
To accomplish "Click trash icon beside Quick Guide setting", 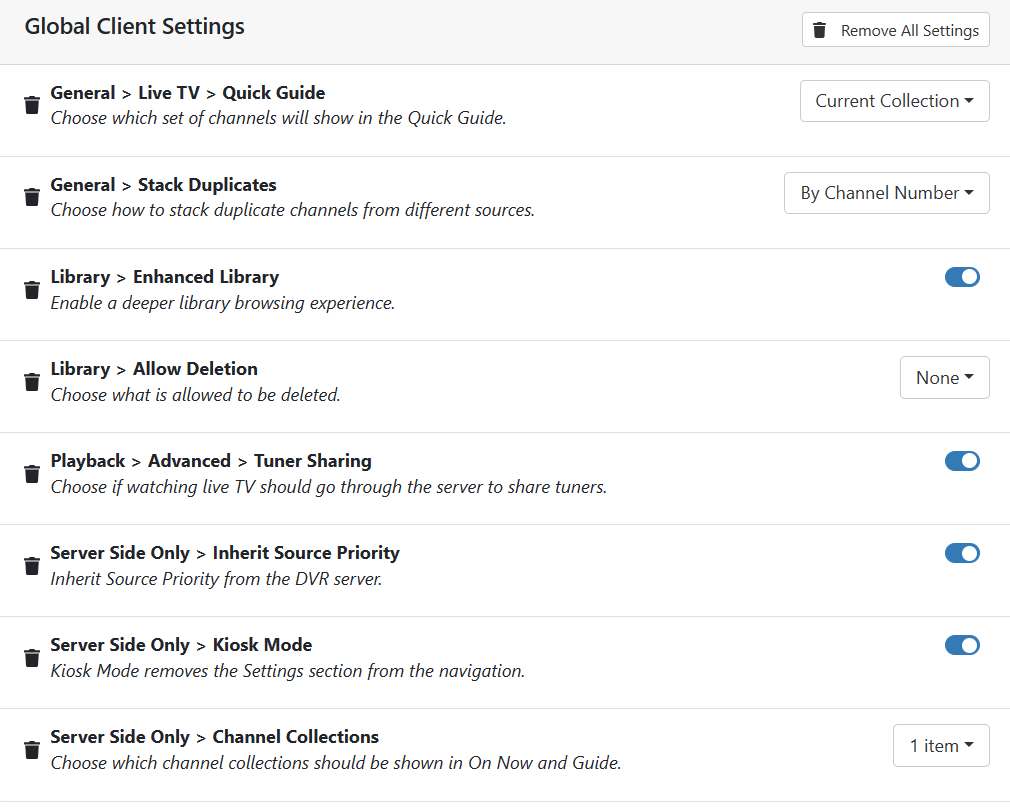I will [32, 105].
